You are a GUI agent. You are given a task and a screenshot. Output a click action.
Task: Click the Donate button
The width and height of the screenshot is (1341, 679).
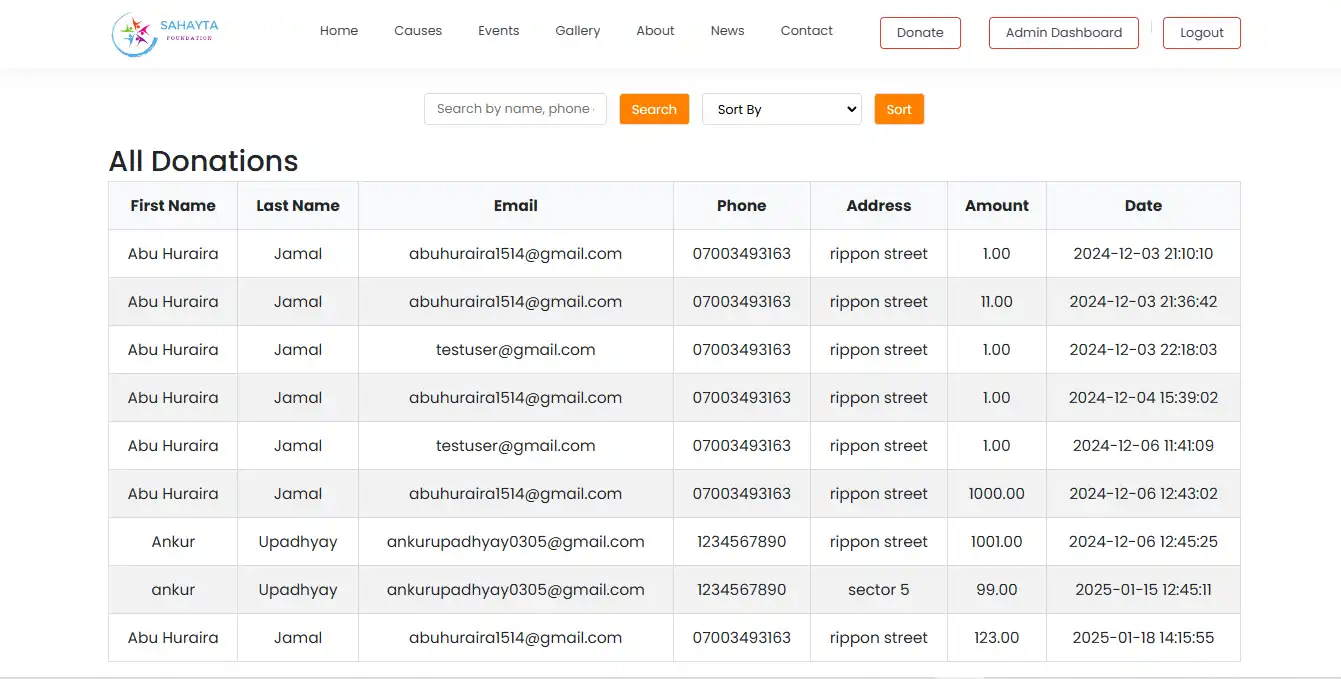(x=920, y=33)
